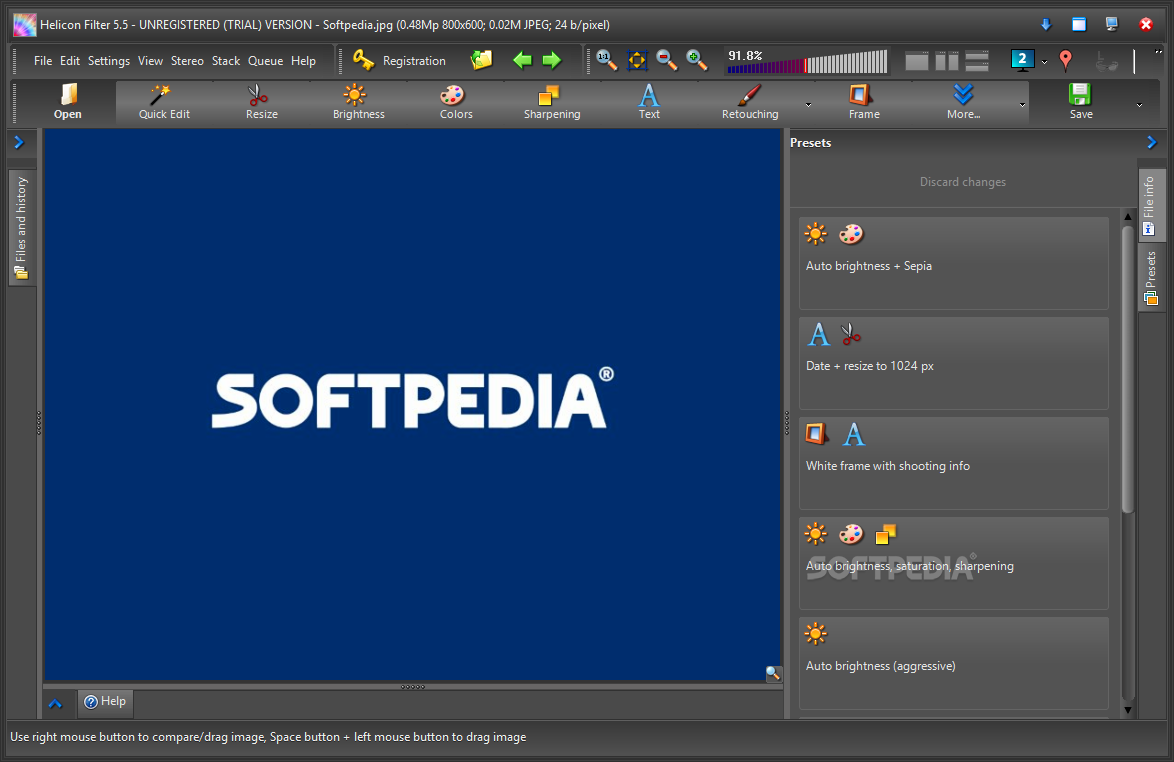
Task: Open the Frame tool
Action: click(863, 102)
